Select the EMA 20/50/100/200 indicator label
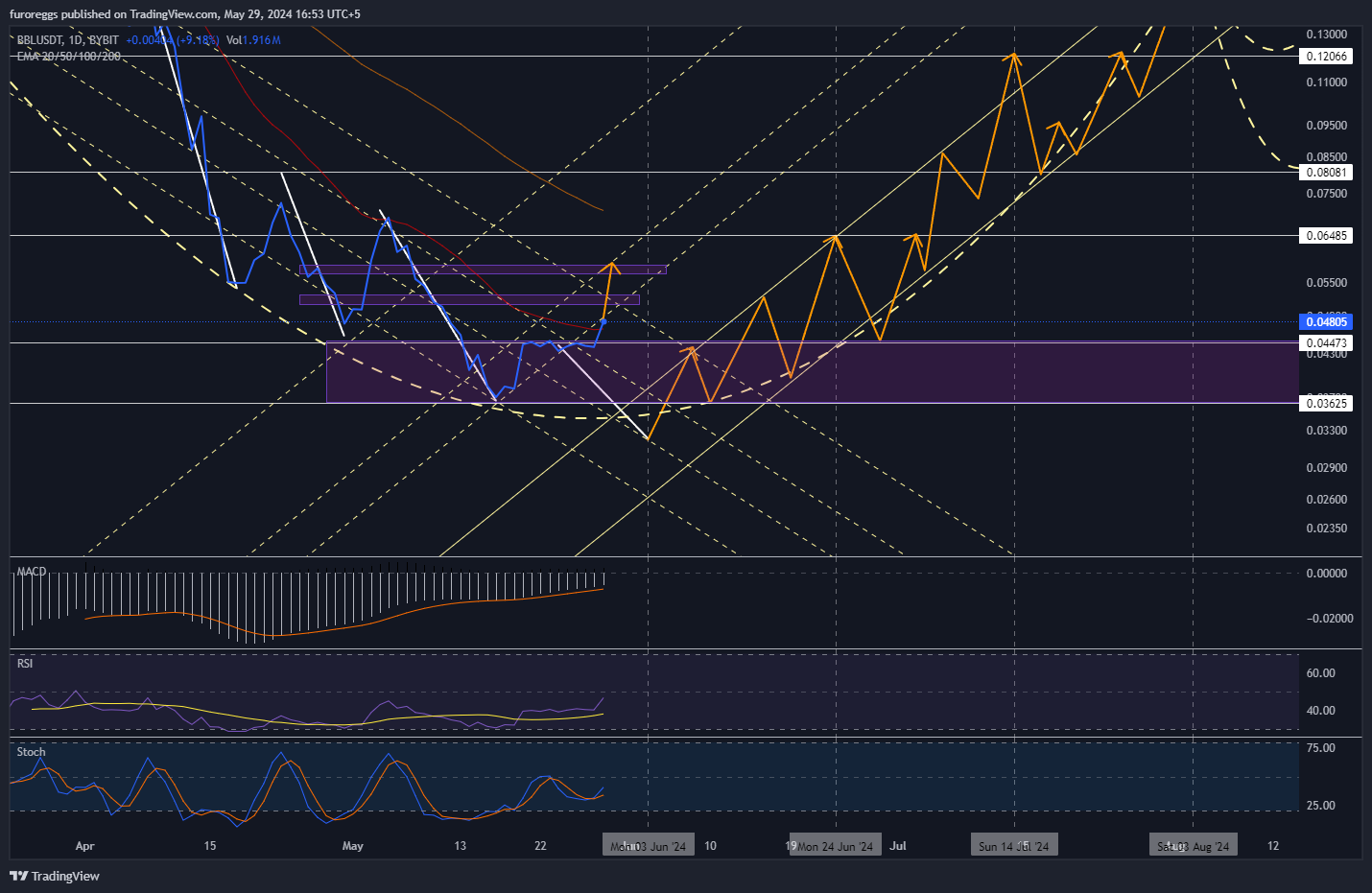1372x893 pixels. [x=69, y=57]
